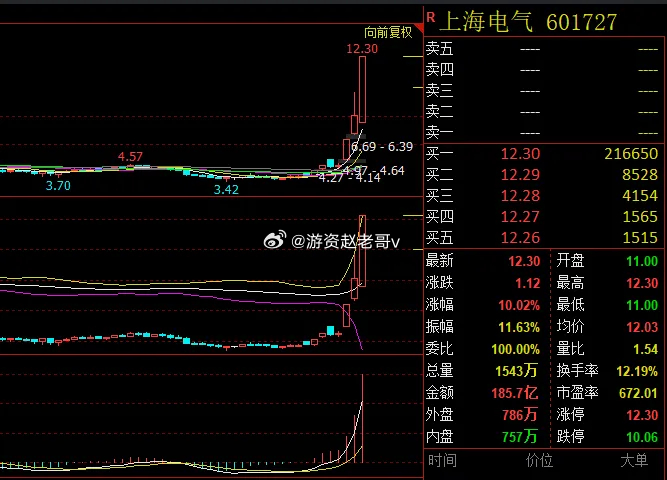Click the latest limit-up candlestick in top chart
Screen dimensions: 667x480
(362, 90)
